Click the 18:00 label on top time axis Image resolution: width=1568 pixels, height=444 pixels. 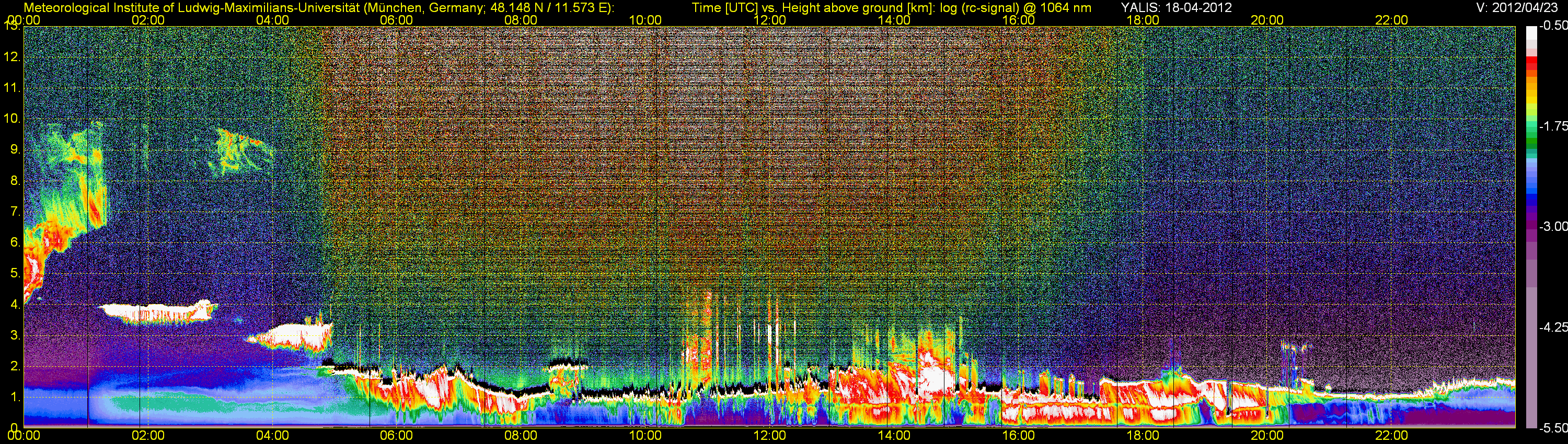(1143, 20)
